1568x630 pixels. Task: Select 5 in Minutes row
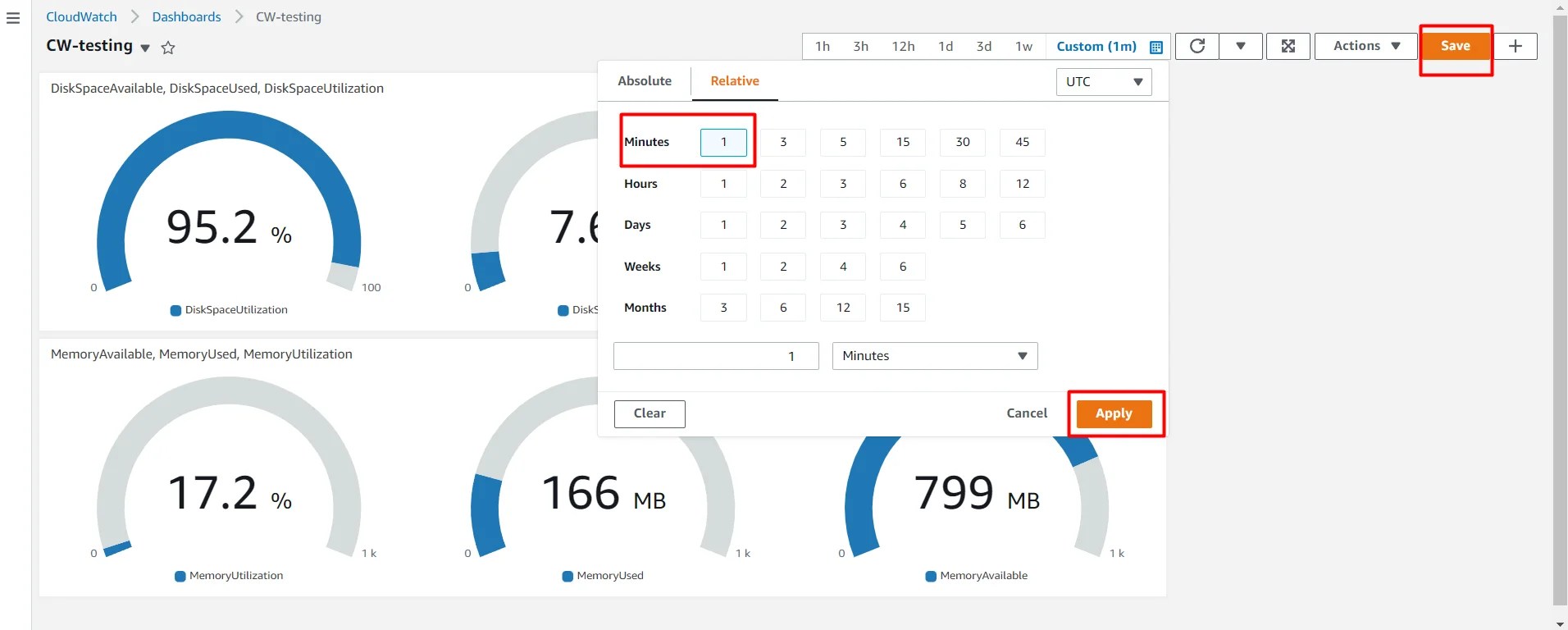(x=843, y=142)
